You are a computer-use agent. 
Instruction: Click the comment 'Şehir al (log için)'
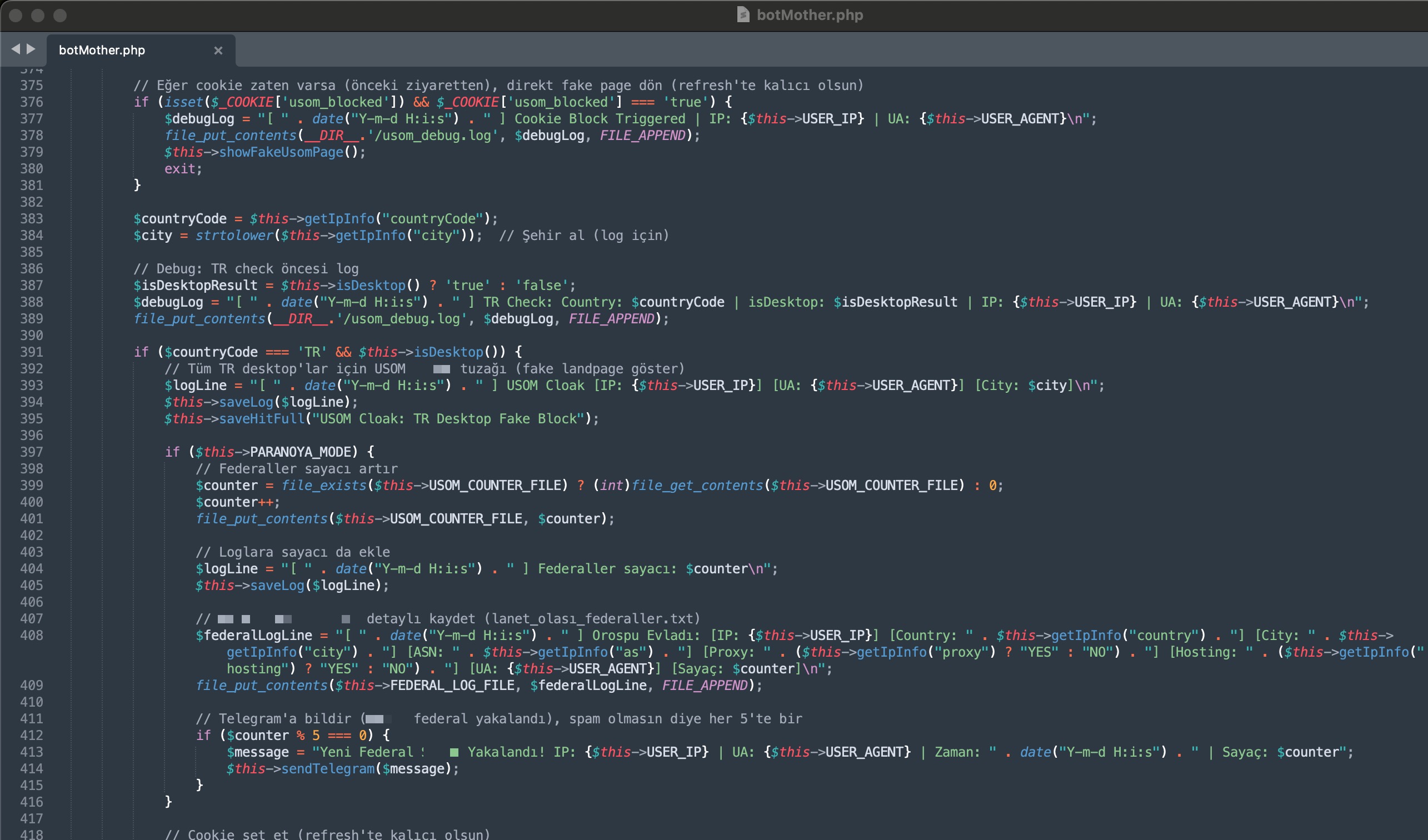(583, 235)
